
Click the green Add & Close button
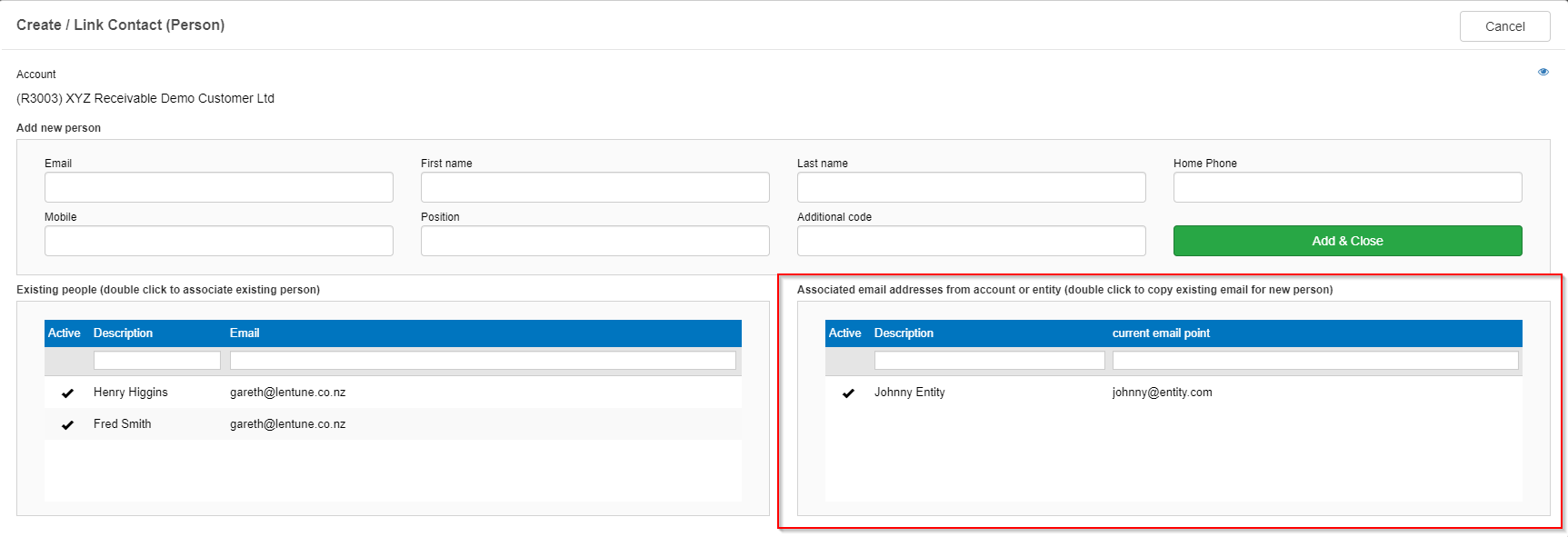1347,241
